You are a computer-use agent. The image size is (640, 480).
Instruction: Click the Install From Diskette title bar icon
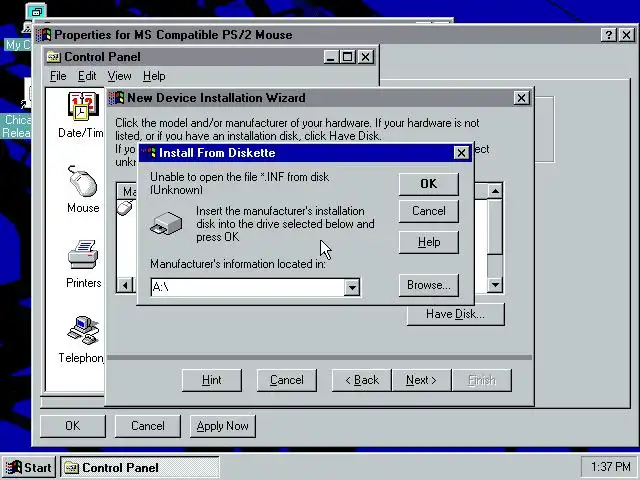(149, 153)
